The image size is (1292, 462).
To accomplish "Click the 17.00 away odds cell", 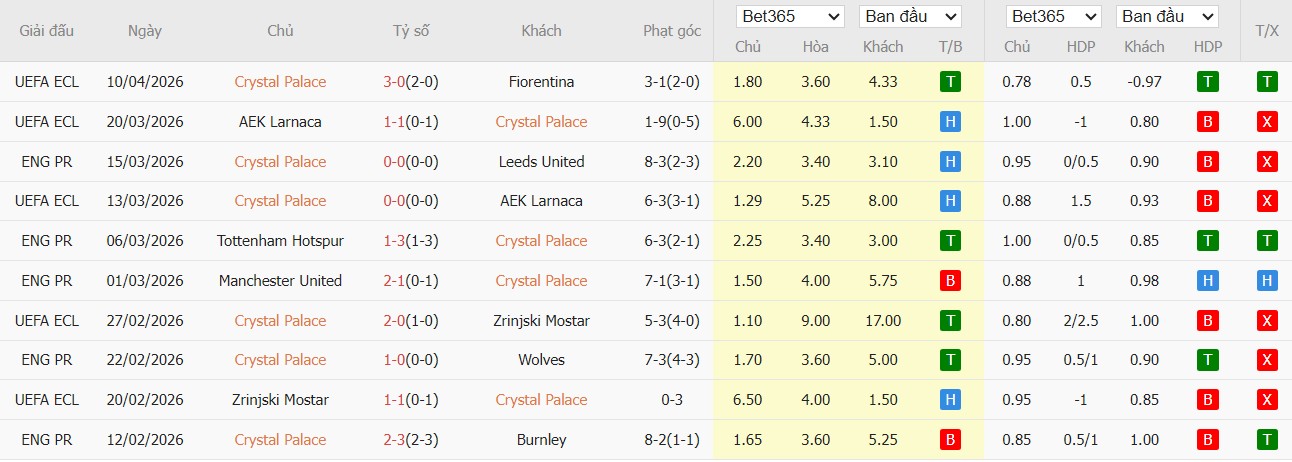I will (x=883, y=321).
